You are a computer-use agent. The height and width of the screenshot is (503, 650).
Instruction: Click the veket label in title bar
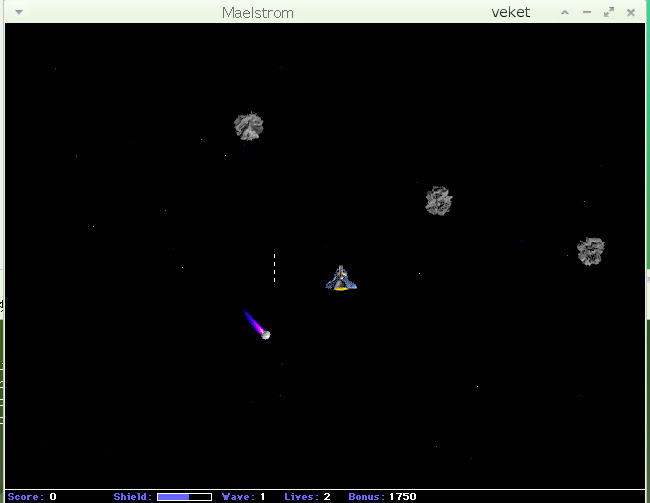pyautogui.click(x=510, y=12)
